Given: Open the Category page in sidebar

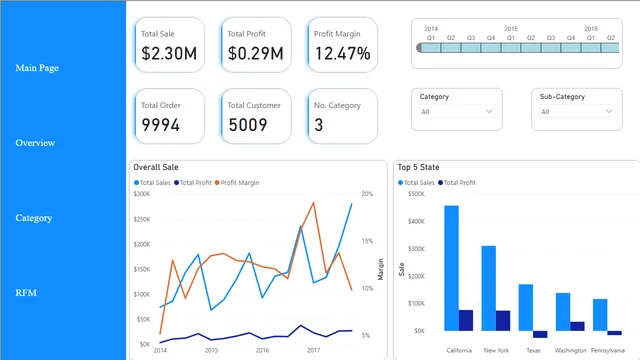Looking at the screenshot, I should pos(33,218).
